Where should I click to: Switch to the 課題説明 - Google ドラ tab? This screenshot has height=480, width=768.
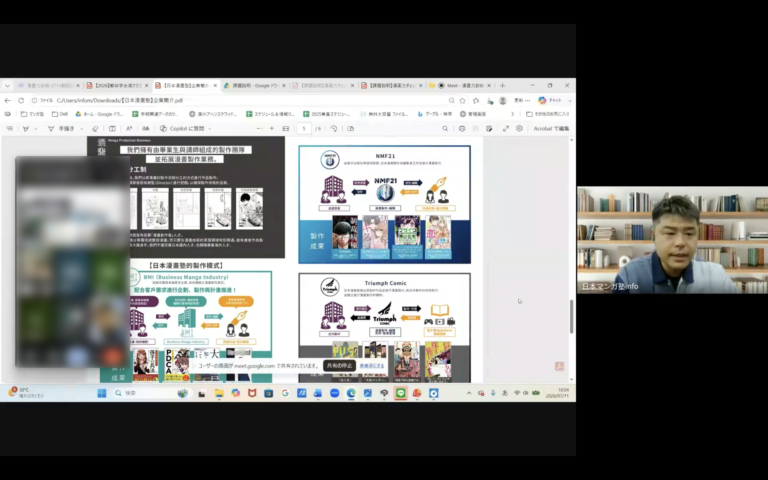pyautogui.click(x=254, y=85)
